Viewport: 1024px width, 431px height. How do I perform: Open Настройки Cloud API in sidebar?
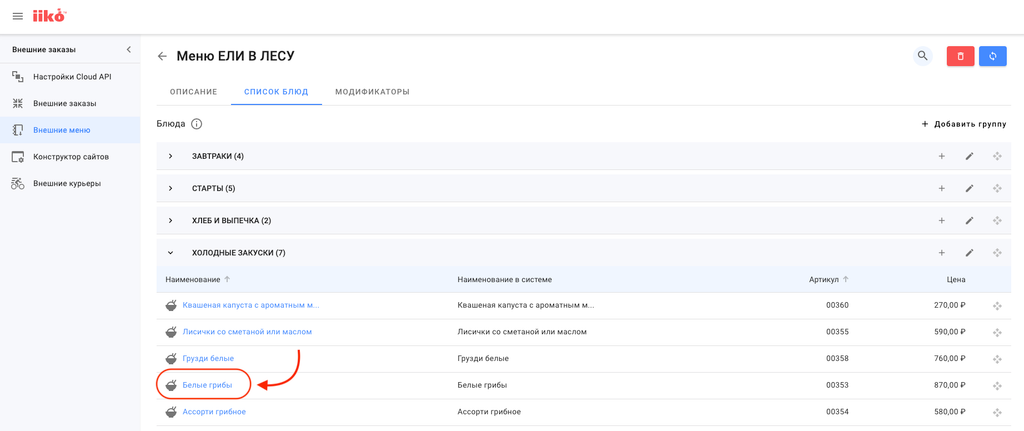[72, 77]
